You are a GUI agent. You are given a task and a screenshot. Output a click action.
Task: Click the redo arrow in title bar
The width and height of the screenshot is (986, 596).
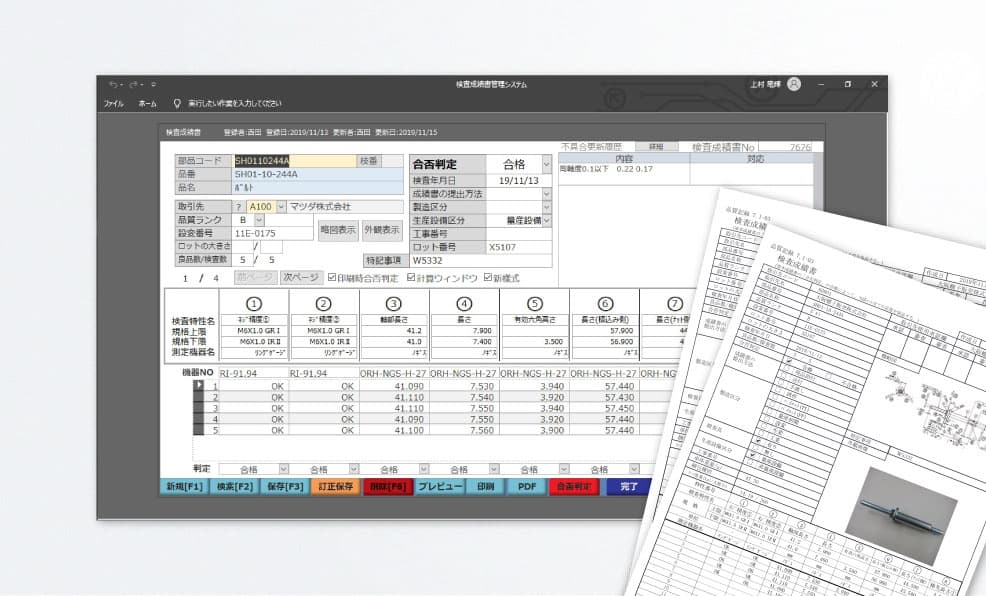coord(131,85)
